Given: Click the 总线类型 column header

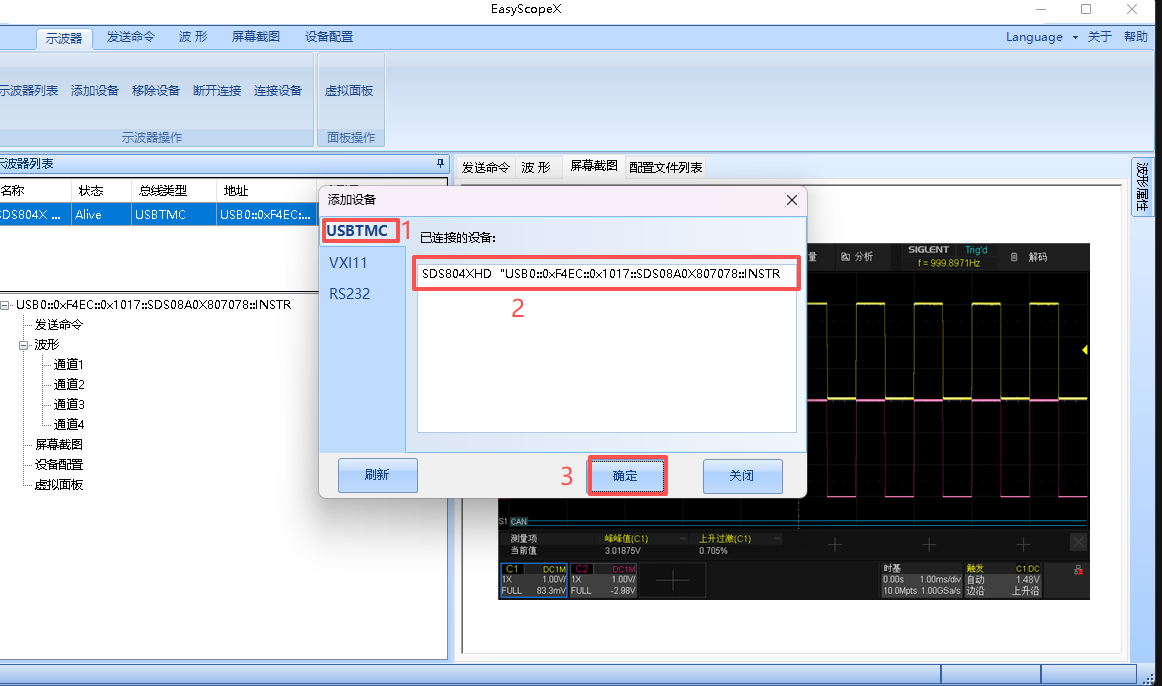Looking at the screenshot, I should pos(174,190).
